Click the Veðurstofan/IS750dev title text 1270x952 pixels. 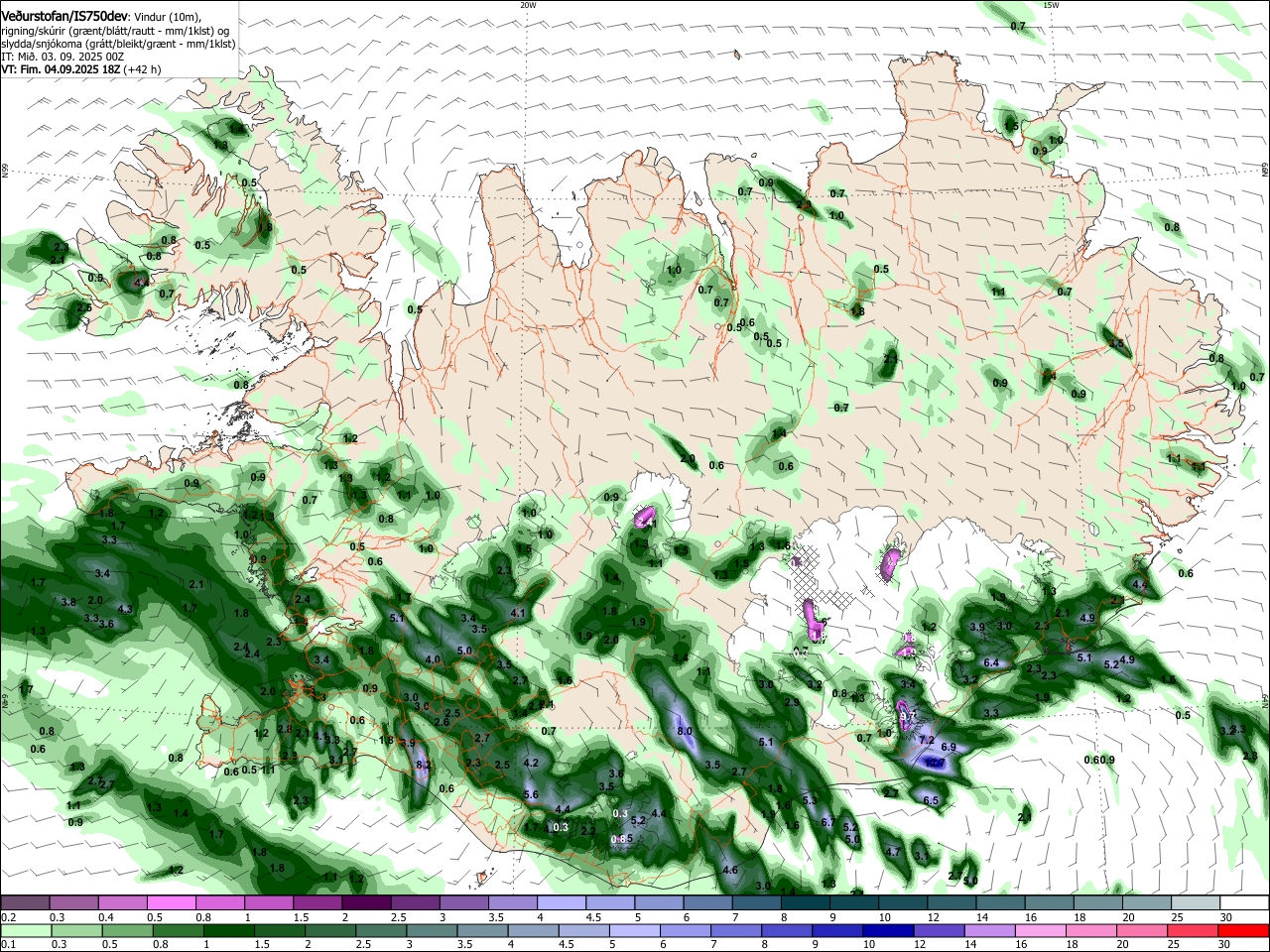coord(63,16)
